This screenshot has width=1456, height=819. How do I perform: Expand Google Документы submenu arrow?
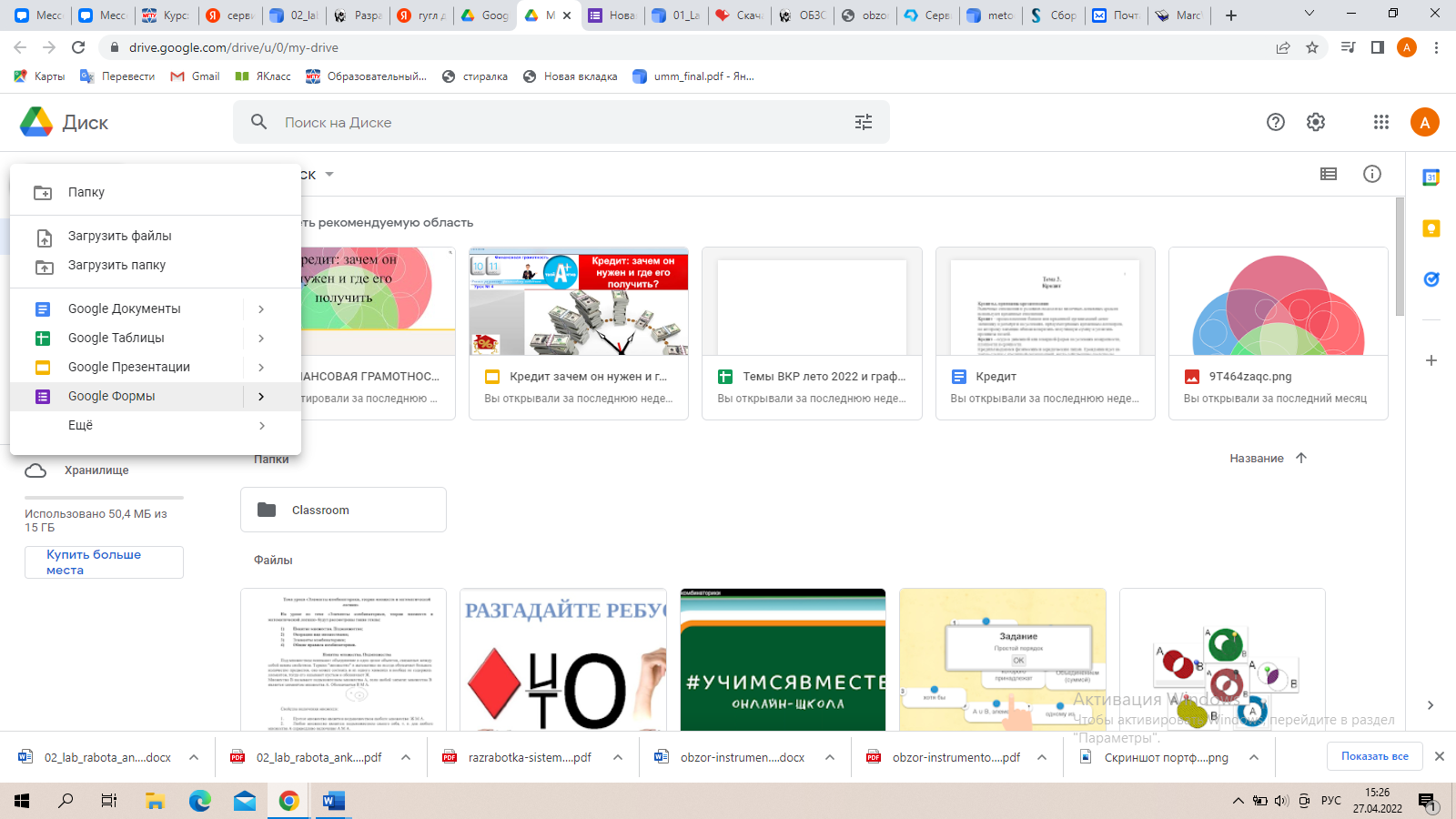pos(261,309)
